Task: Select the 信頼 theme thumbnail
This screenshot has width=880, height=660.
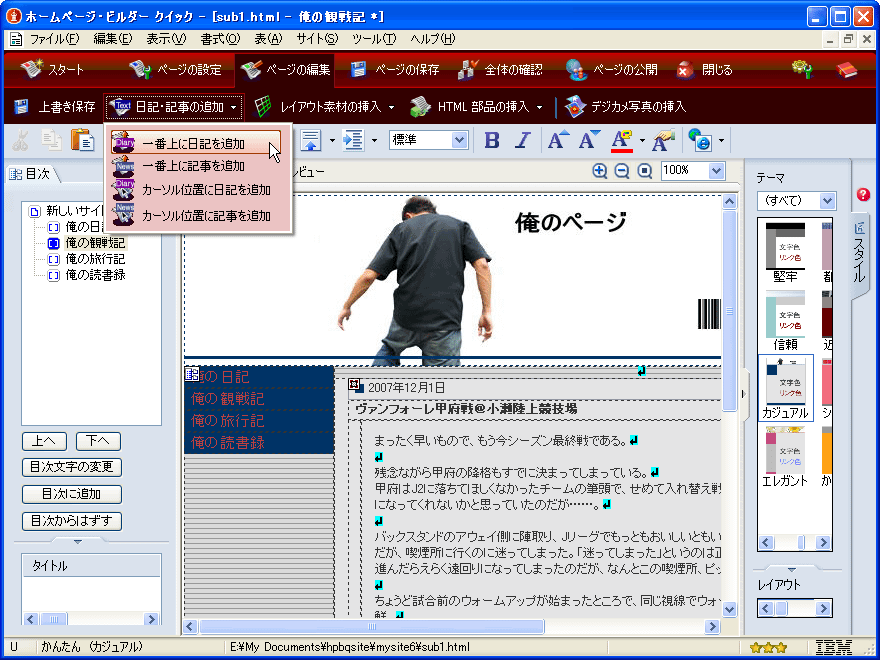Action: point(785,320)
